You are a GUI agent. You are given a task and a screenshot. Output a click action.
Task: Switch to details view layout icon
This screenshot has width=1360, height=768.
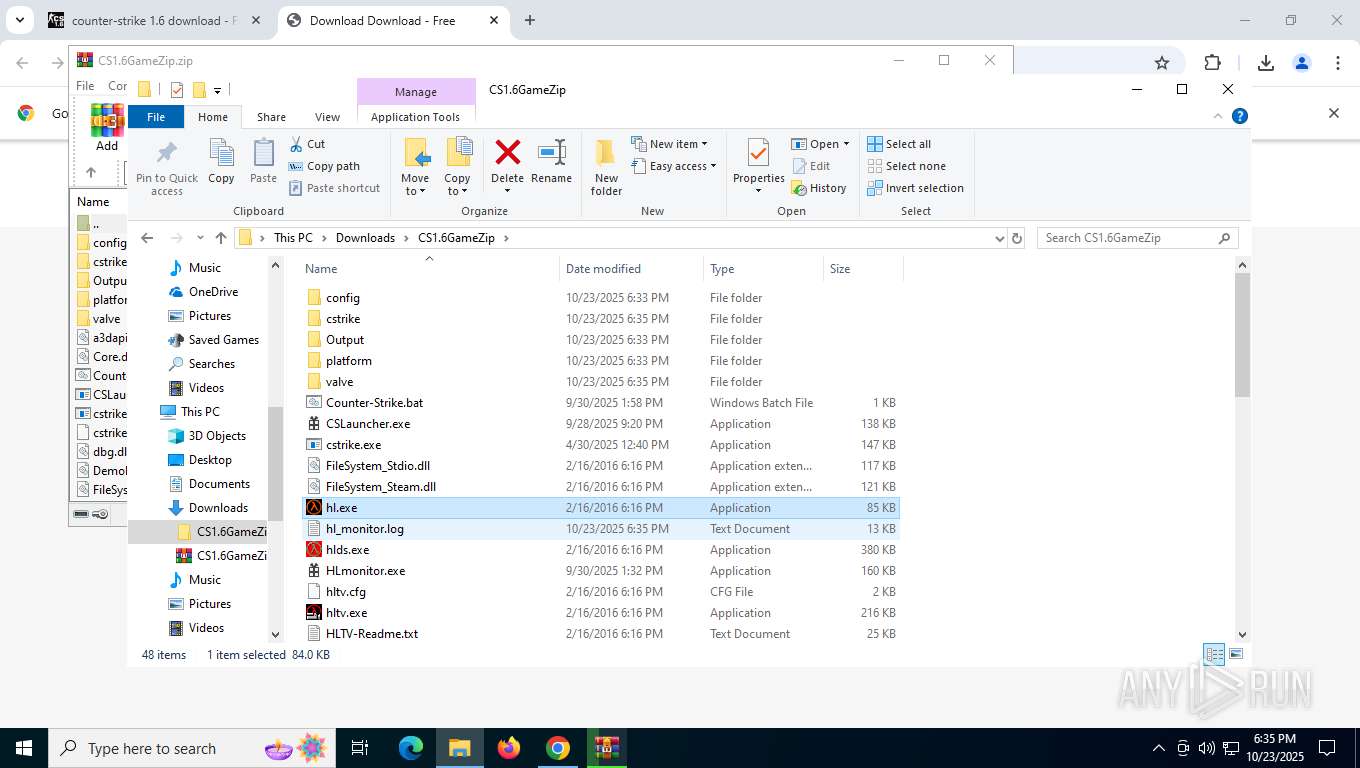pyautogui.click(x=1214, y=655)
